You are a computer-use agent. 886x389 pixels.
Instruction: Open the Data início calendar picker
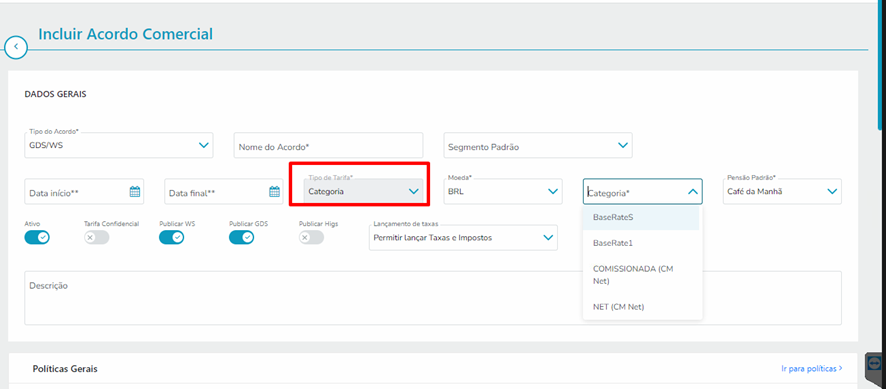pyautogui.click(x=134, y=192)
